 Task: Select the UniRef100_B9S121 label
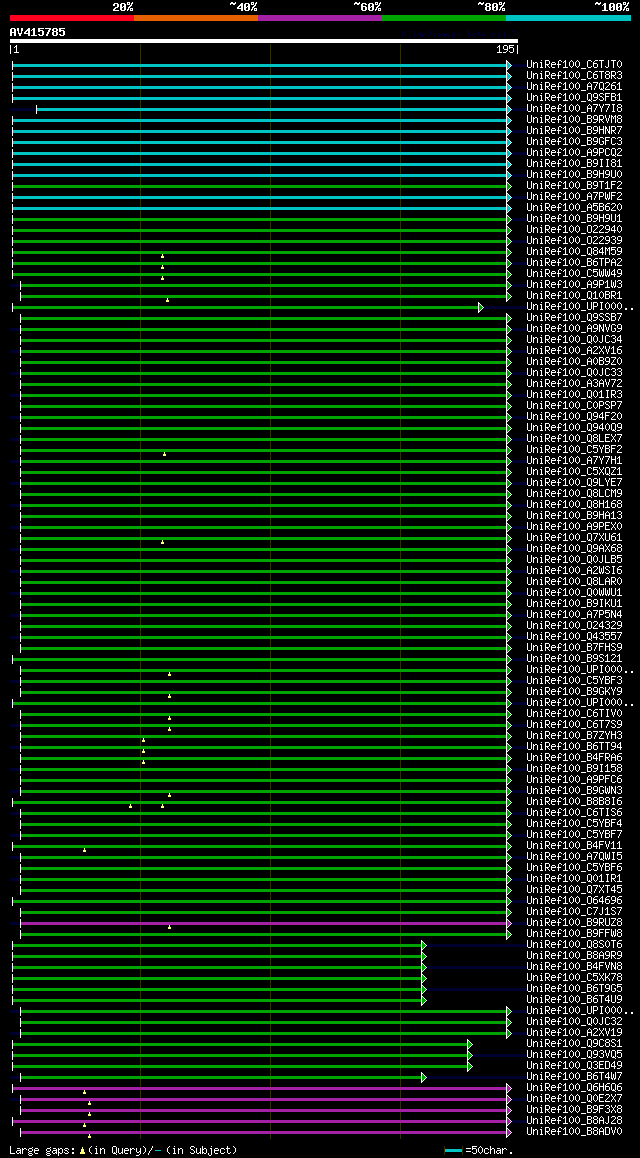574,659
